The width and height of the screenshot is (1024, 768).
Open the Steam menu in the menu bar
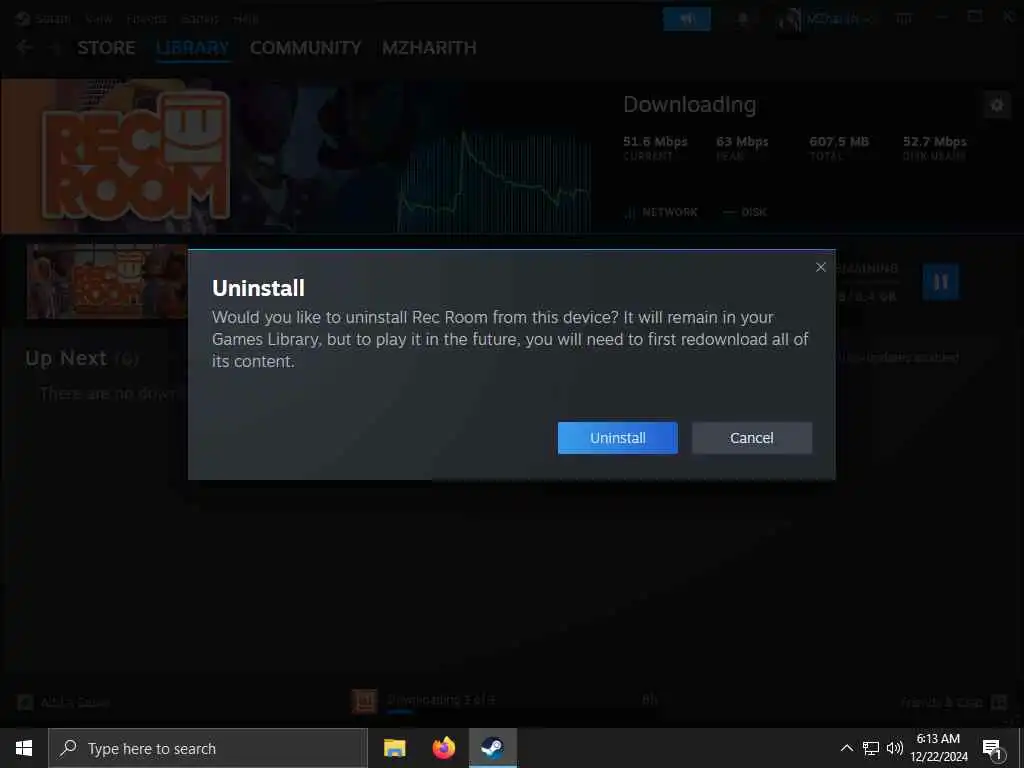(x=52, y=18)
